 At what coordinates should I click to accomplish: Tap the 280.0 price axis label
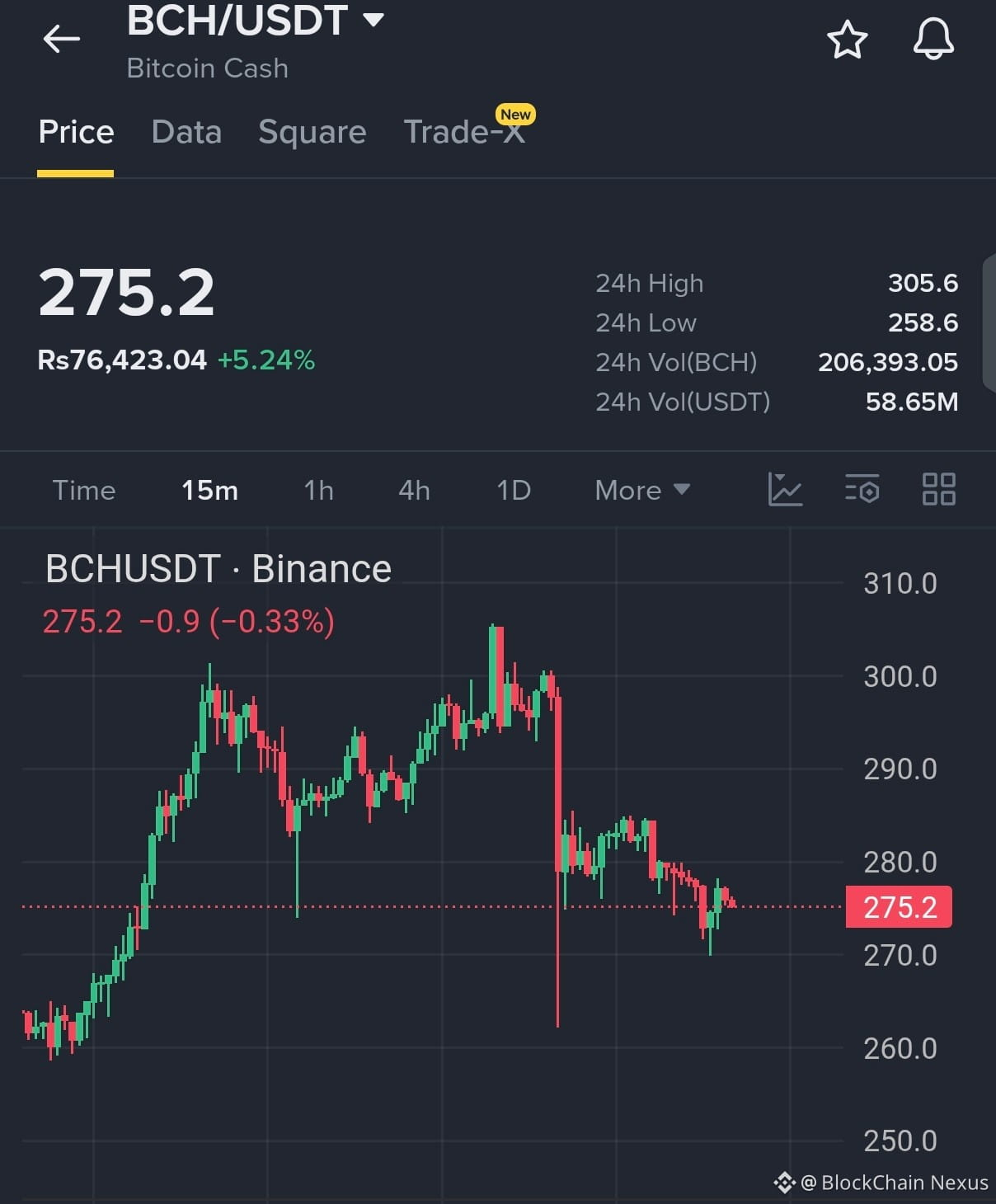(900, 863)
